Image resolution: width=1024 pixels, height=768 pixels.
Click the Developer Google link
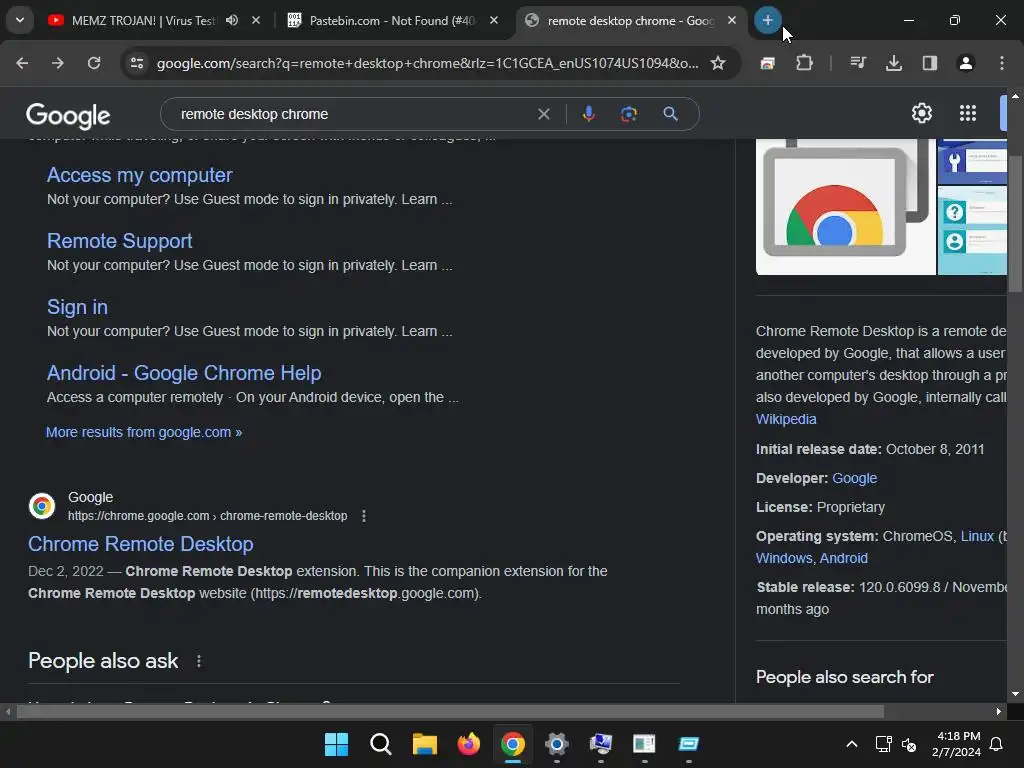(x=854, y=478)
